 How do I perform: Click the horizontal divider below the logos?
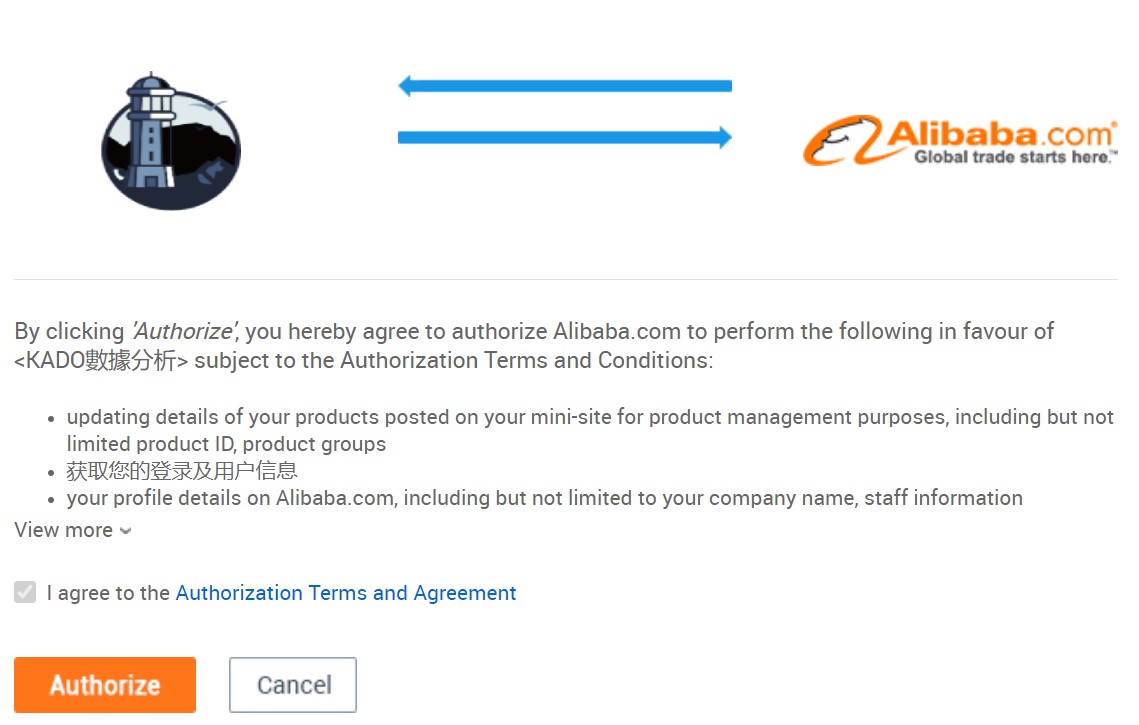565,279
